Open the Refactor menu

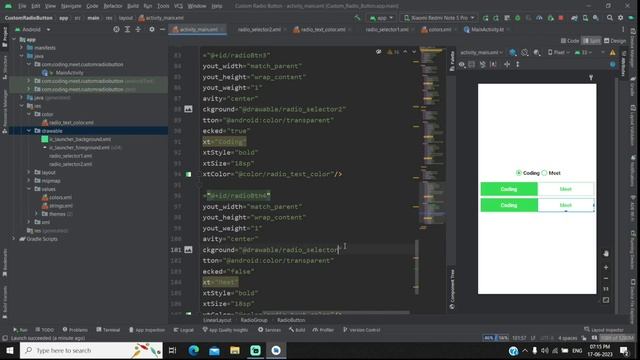(x=113, y=6)
